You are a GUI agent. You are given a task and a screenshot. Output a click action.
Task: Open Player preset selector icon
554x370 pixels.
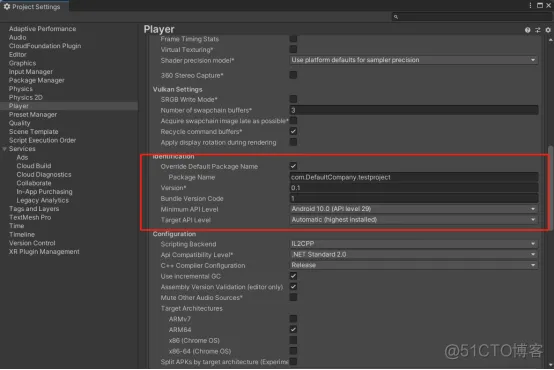point(537,30)
